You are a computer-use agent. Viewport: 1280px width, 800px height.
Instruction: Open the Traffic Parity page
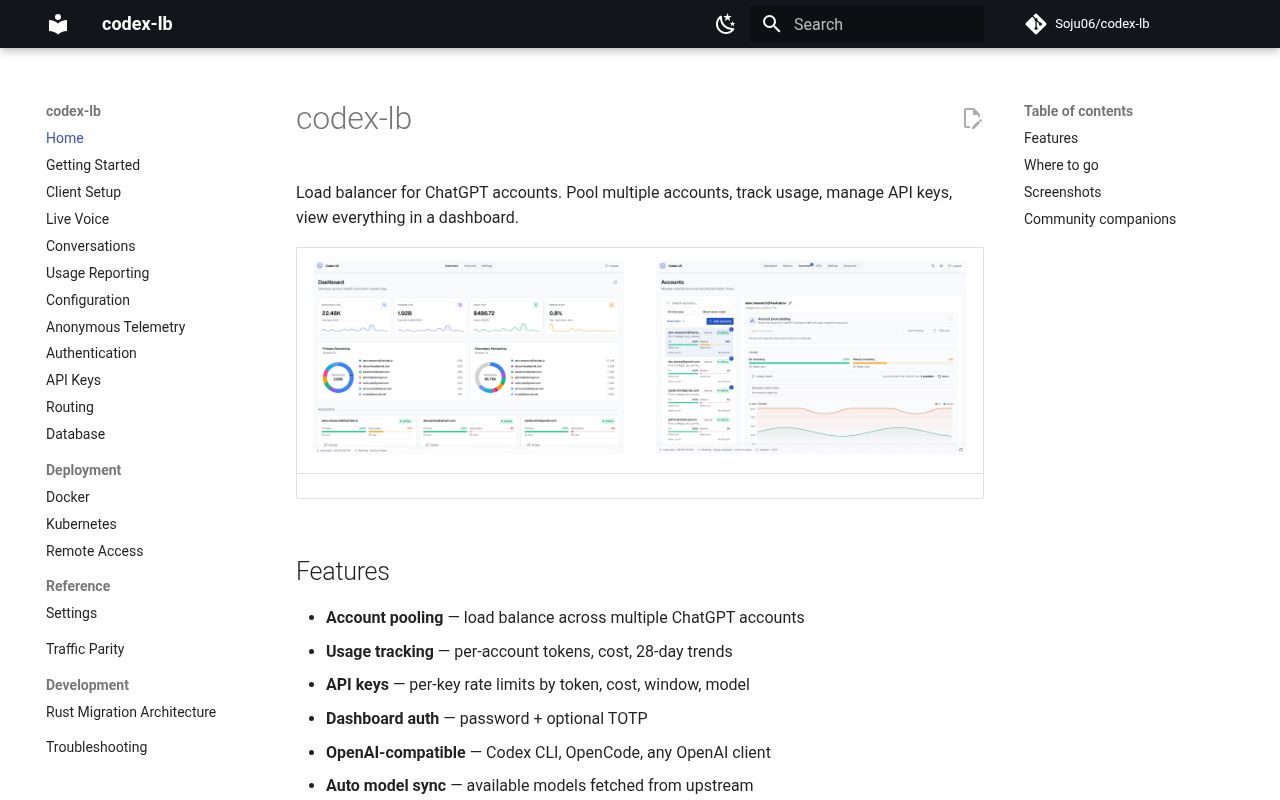click(x=85, y=649)
